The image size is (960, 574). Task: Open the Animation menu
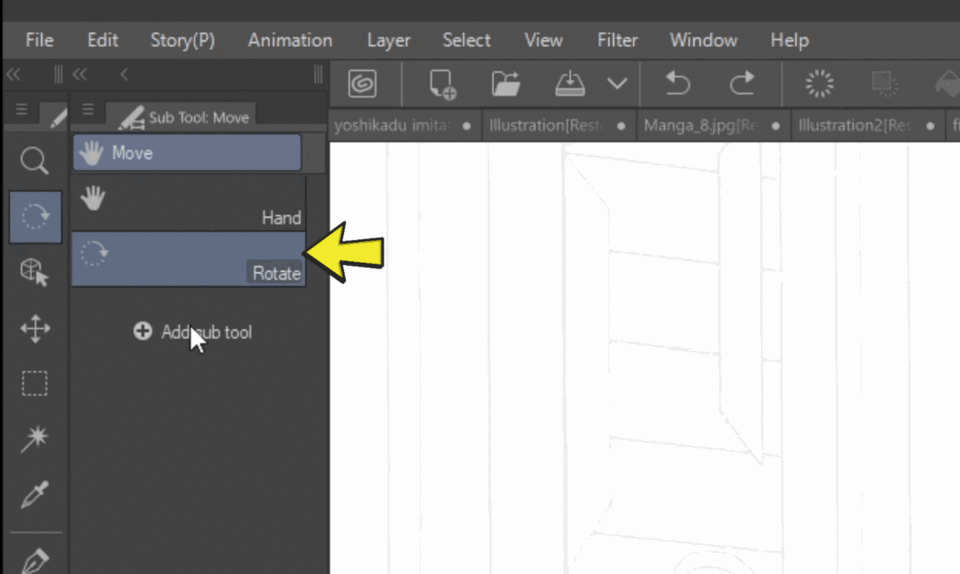[290, 40]
